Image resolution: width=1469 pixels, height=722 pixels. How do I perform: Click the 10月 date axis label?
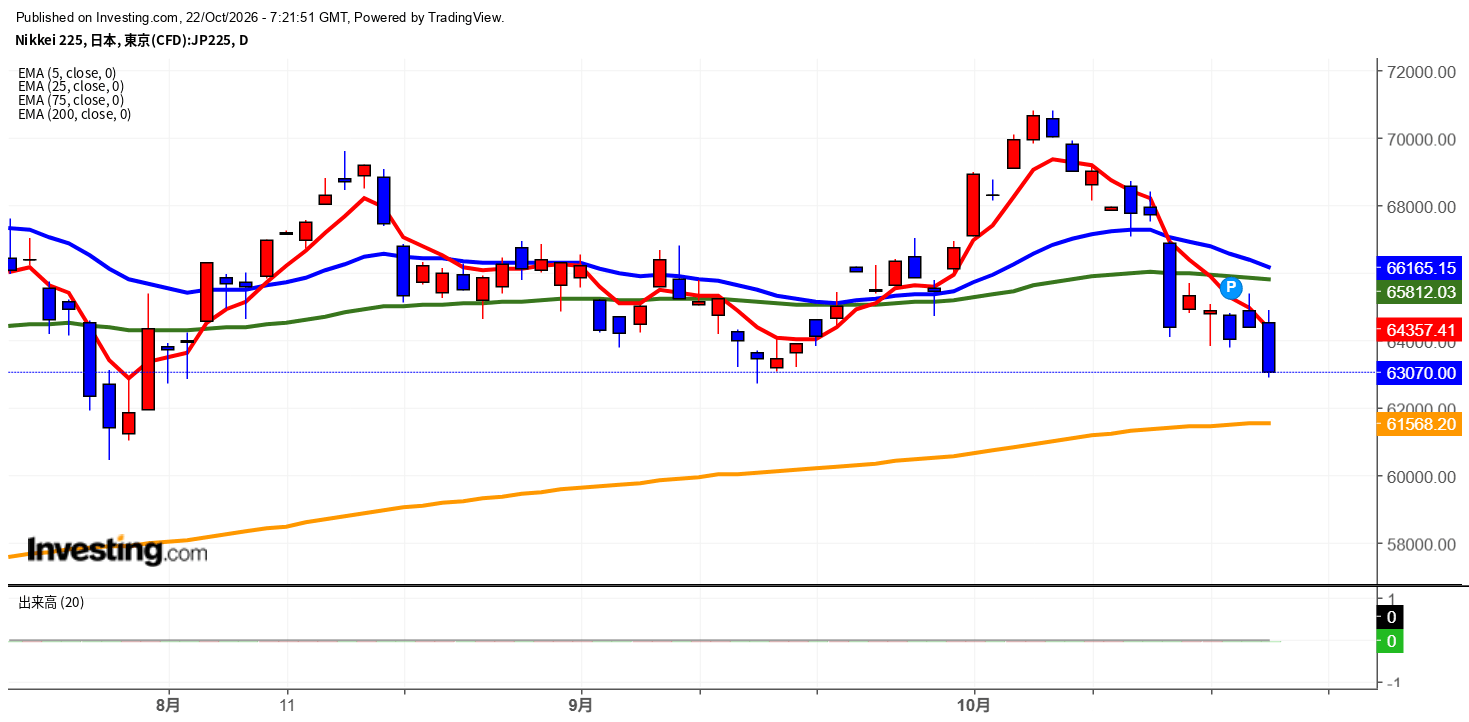pyautogui.click(x=974, y=704)
